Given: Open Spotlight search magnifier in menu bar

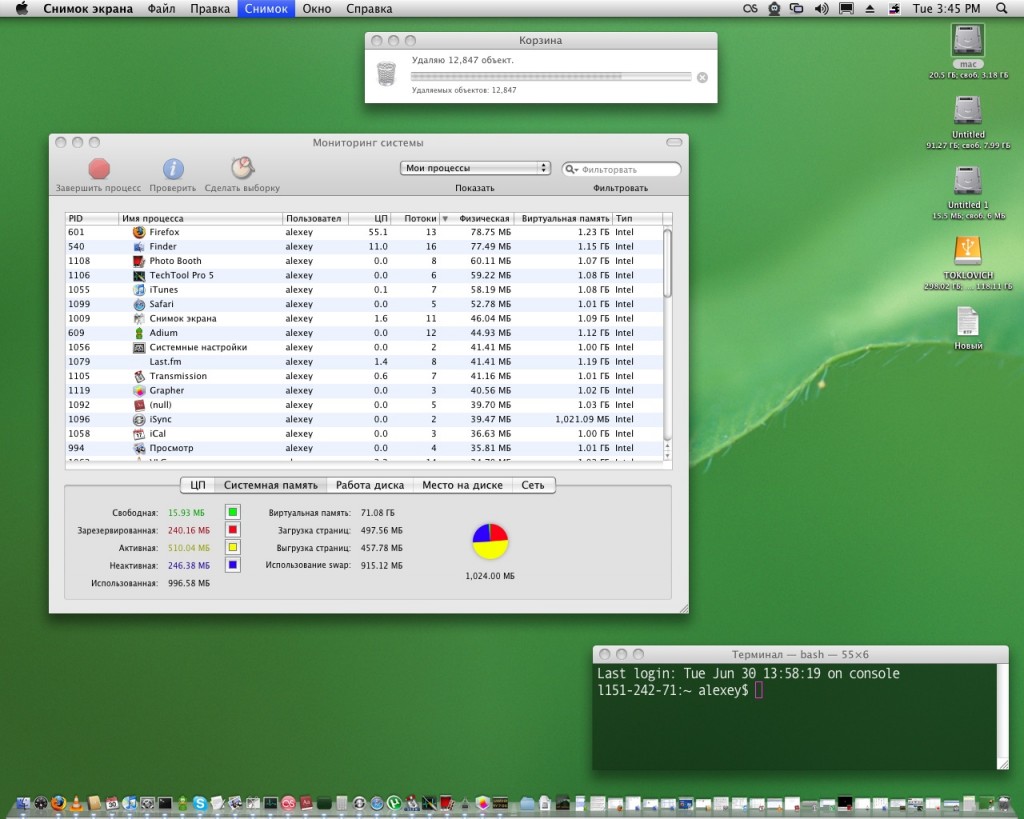Looking at the screenshot, I should click(1003, 9).
